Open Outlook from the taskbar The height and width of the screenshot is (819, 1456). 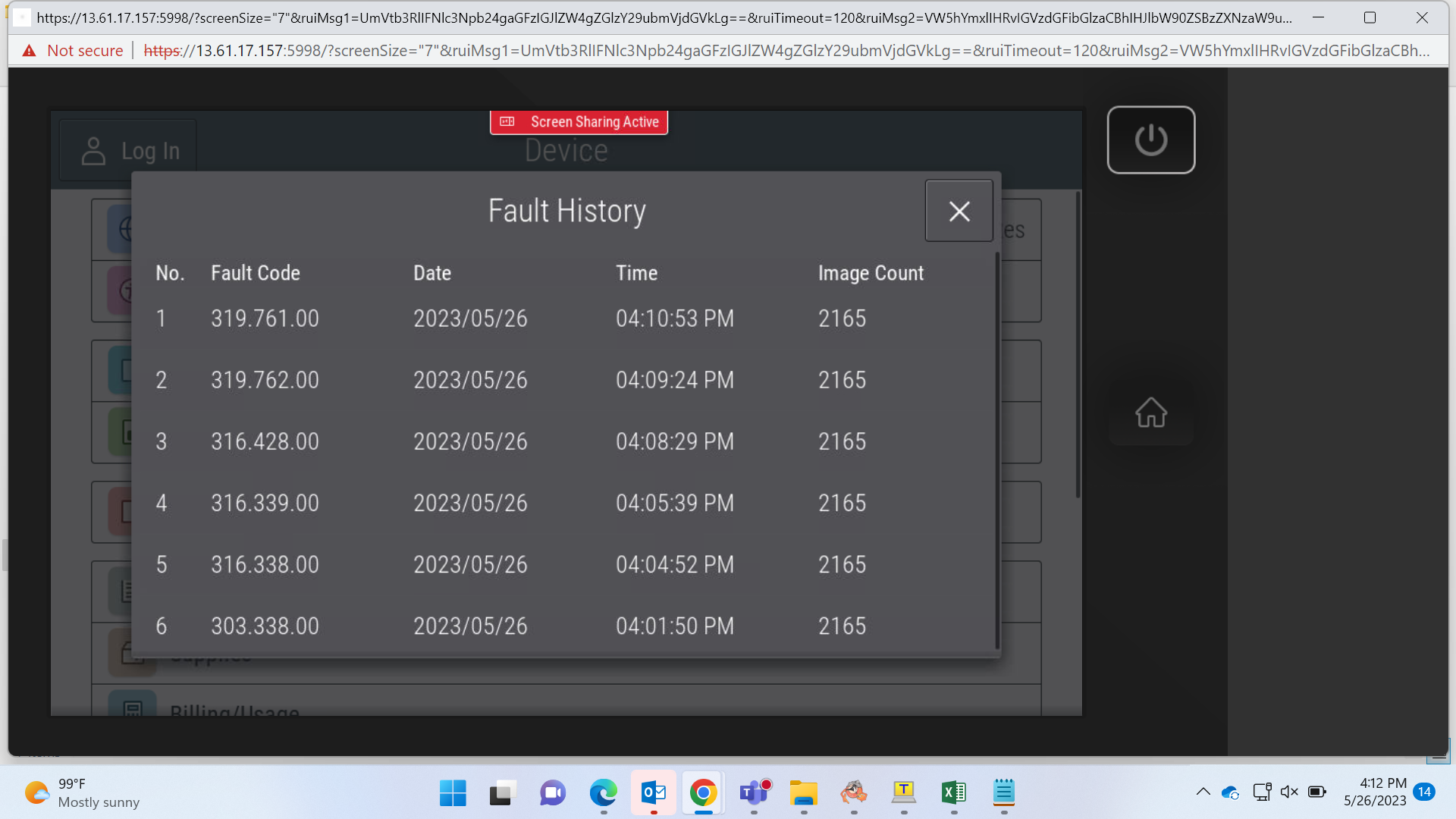[x=654, y=793]
